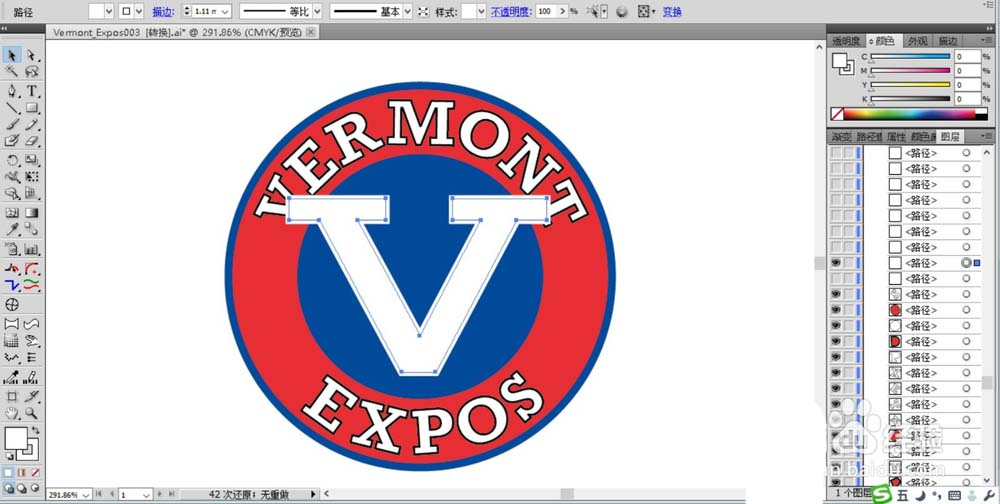Select the Artboard tool

pyautogui.click(x=12, y=397)
